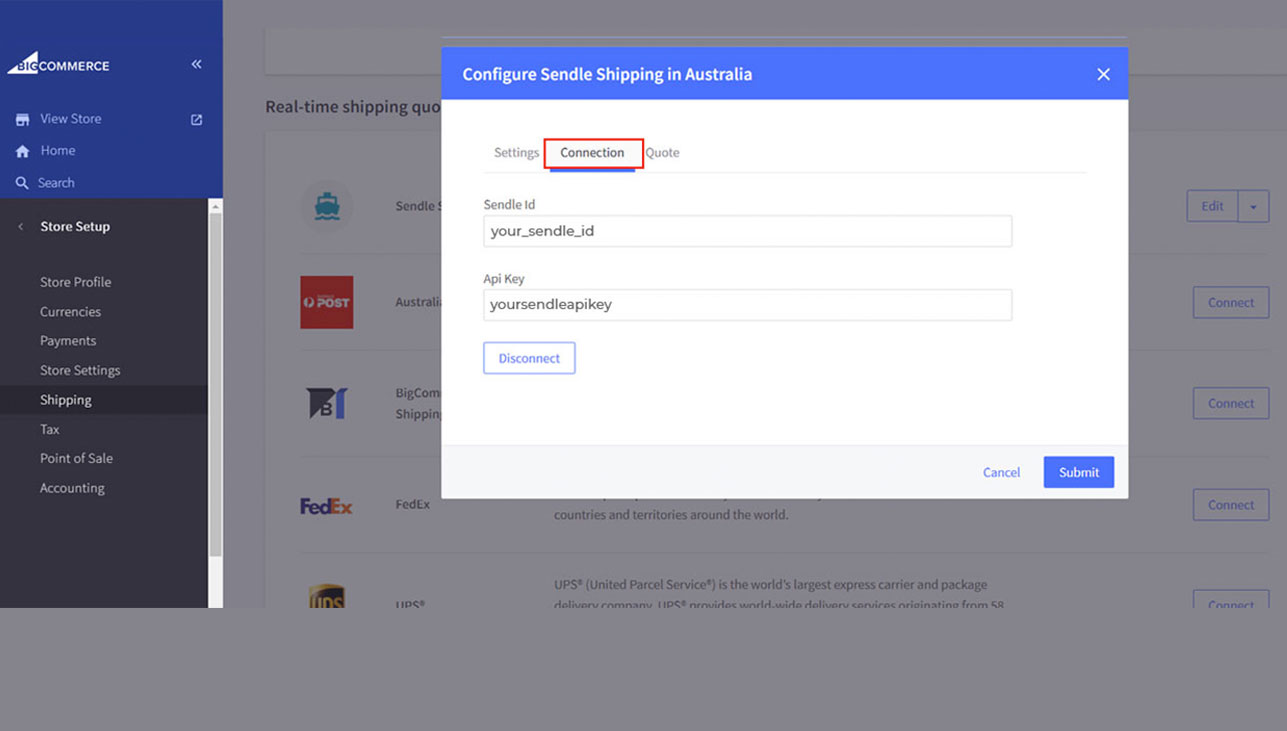Viewport: 1287px width, 731px height.
Task: Click the Cancel link in dialog
Action: click(1001, 472)
